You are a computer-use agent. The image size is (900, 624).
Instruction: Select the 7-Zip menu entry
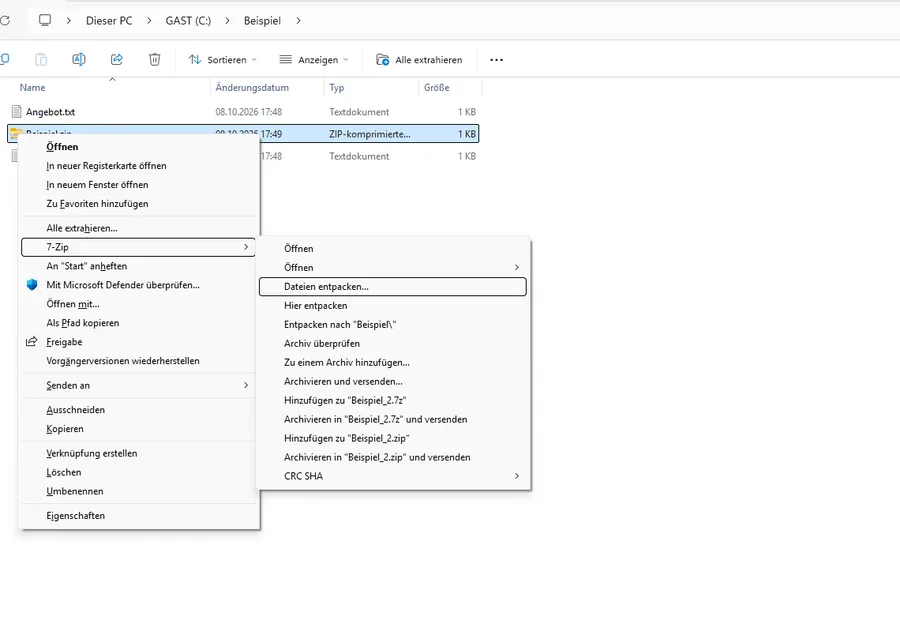tap(138, 247)
